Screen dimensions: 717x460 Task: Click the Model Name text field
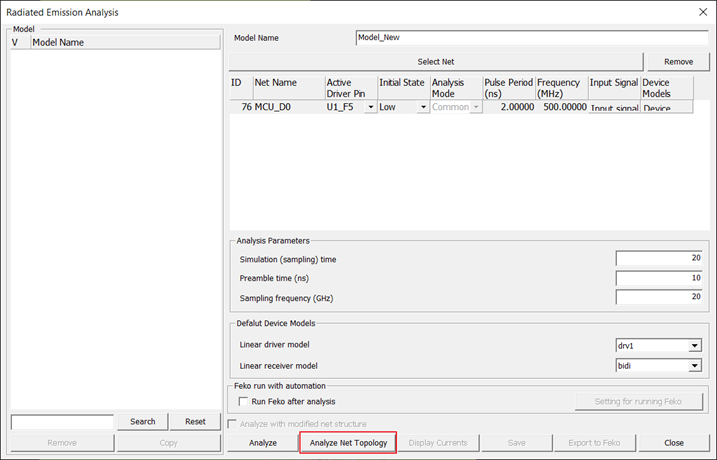(x=530, y=38)
